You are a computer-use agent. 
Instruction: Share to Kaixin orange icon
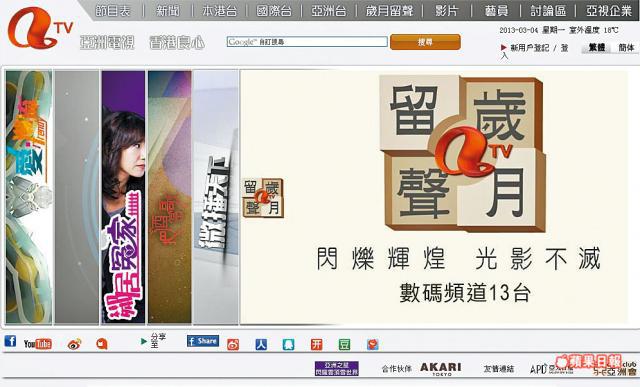coord(317,345)
